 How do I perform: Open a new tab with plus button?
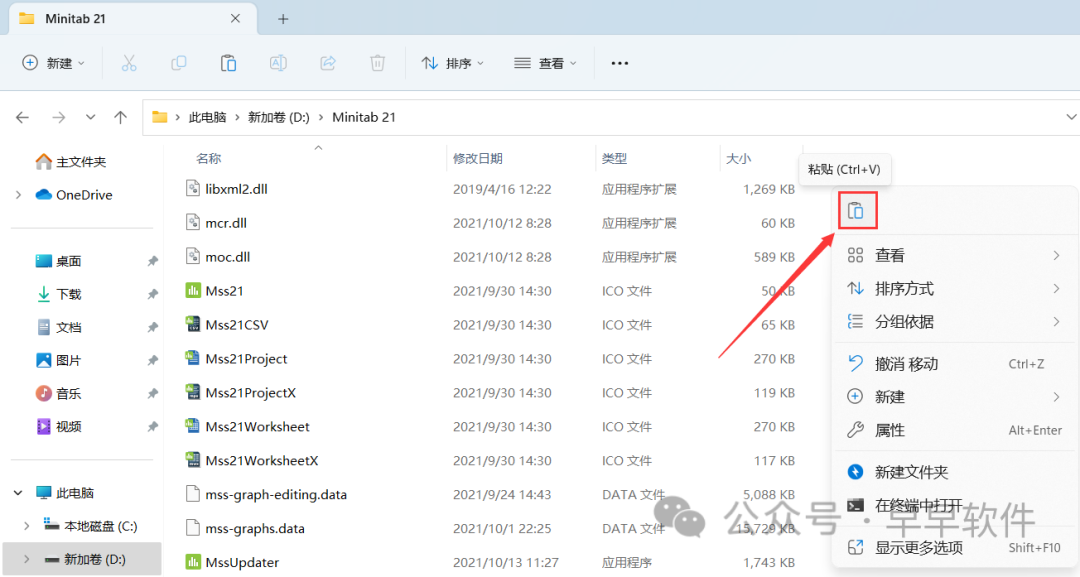(x=283, y=19)
